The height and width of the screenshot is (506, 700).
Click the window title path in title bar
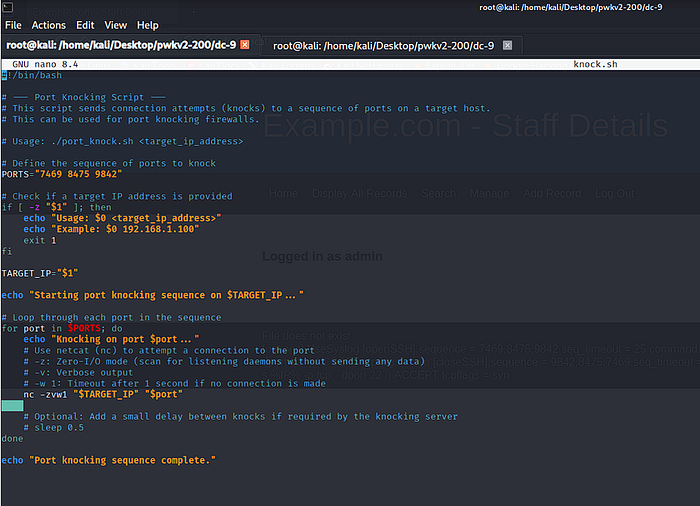click(571, 7)
